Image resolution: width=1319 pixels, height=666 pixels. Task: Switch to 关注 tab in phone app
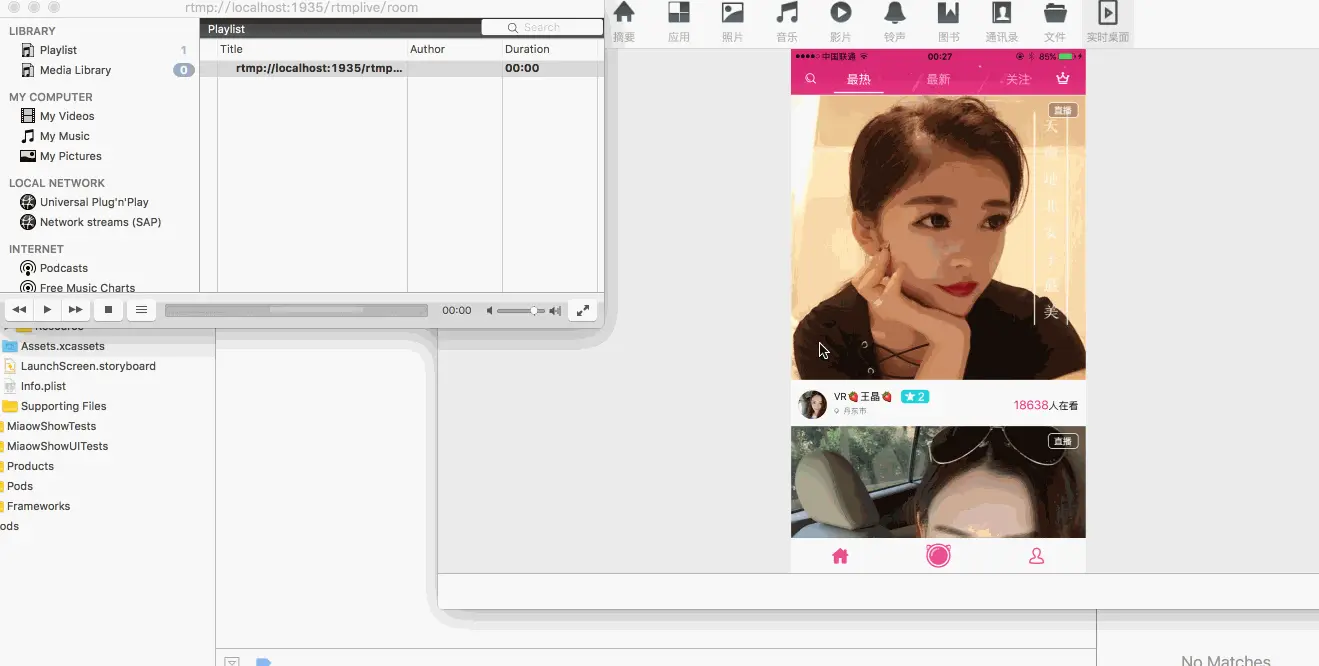[x=1018, y=80]
